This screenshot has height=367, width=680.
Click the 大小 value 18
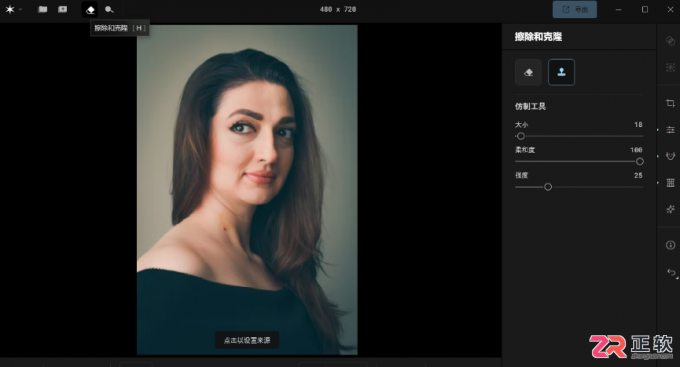pyautogui.click(x=638, y=125)
